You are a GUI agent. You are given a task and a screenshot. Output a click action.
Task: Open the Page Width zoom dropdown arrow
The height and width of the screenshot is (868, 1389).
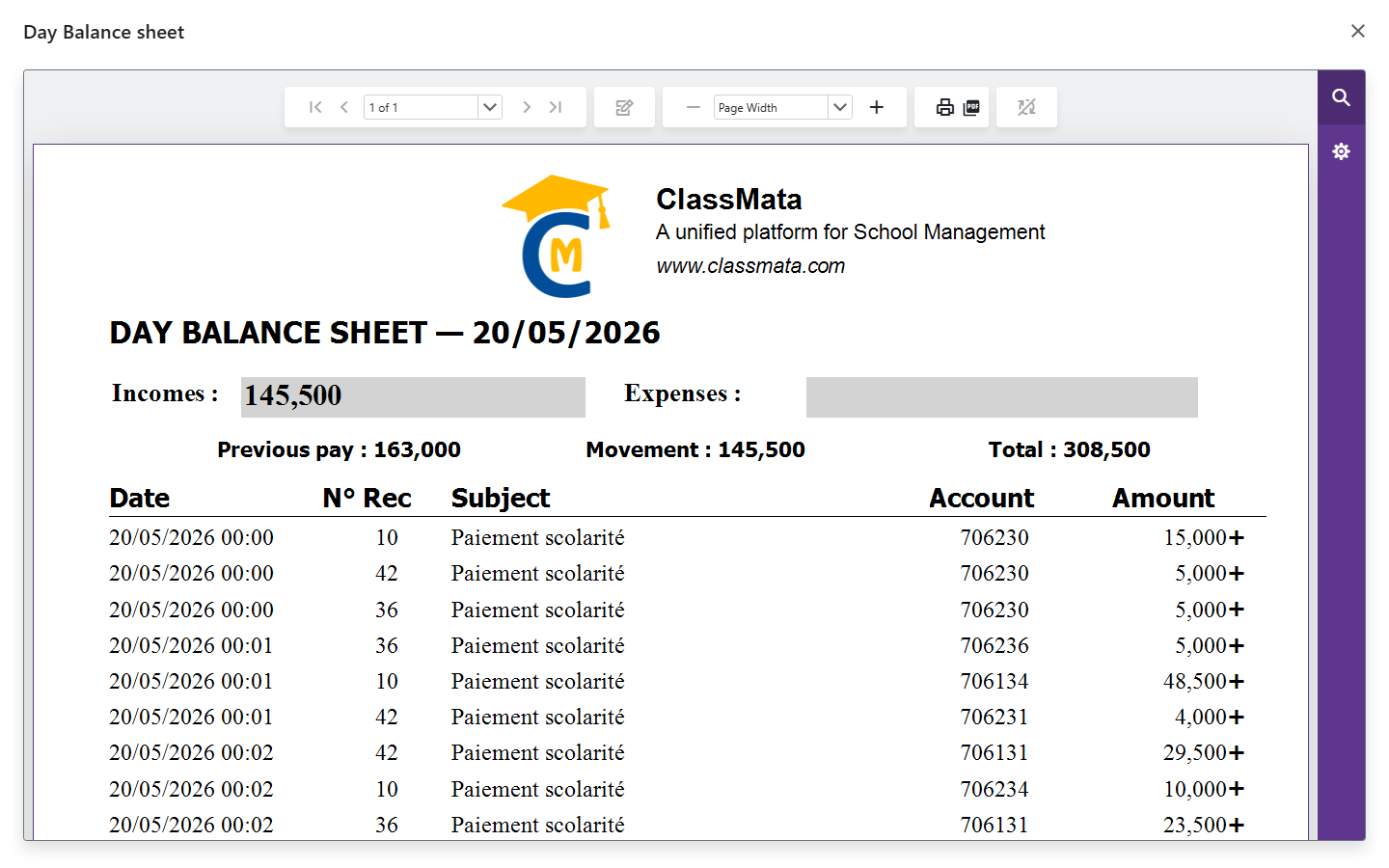[840, 107]
